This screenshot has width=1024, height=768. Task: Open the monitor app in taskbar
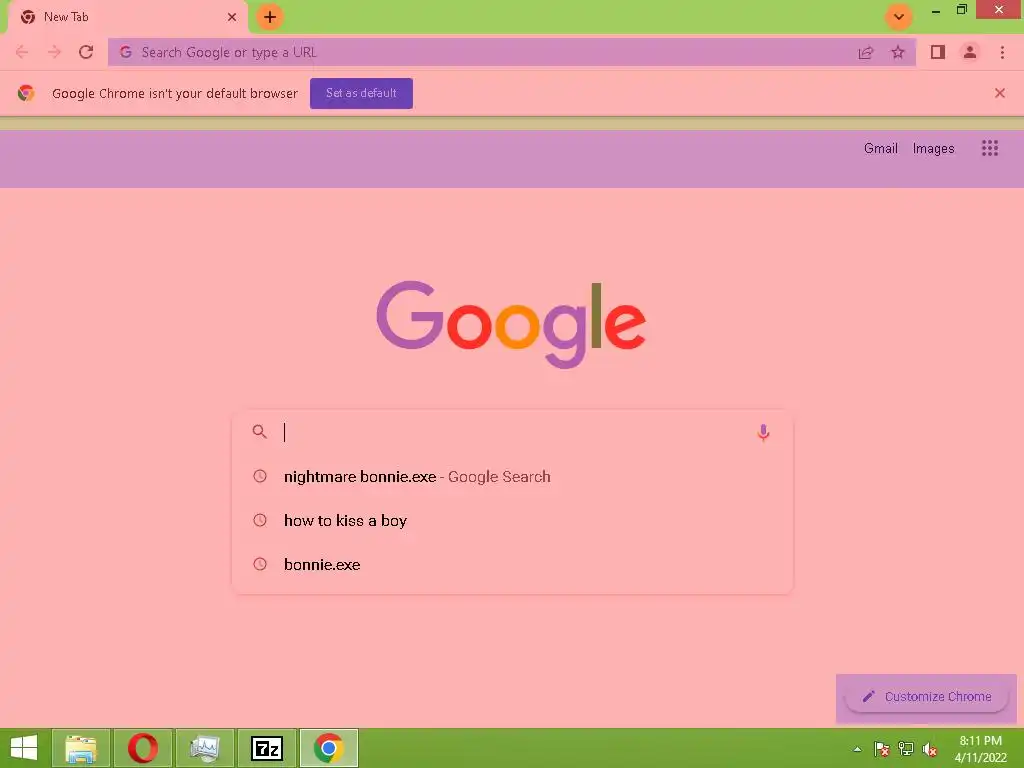204,748
